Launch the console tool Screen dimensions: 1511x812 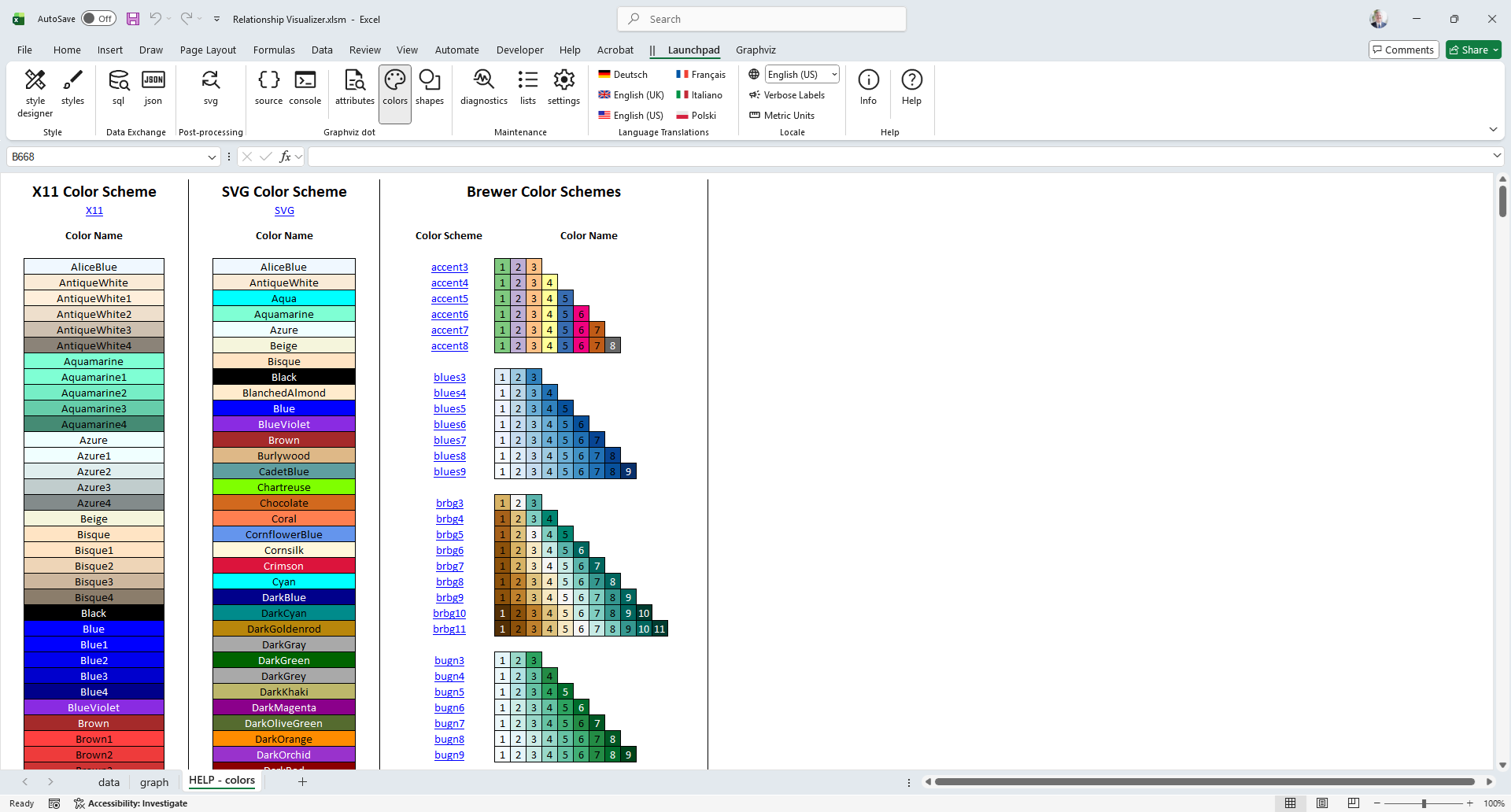[305, 87]
